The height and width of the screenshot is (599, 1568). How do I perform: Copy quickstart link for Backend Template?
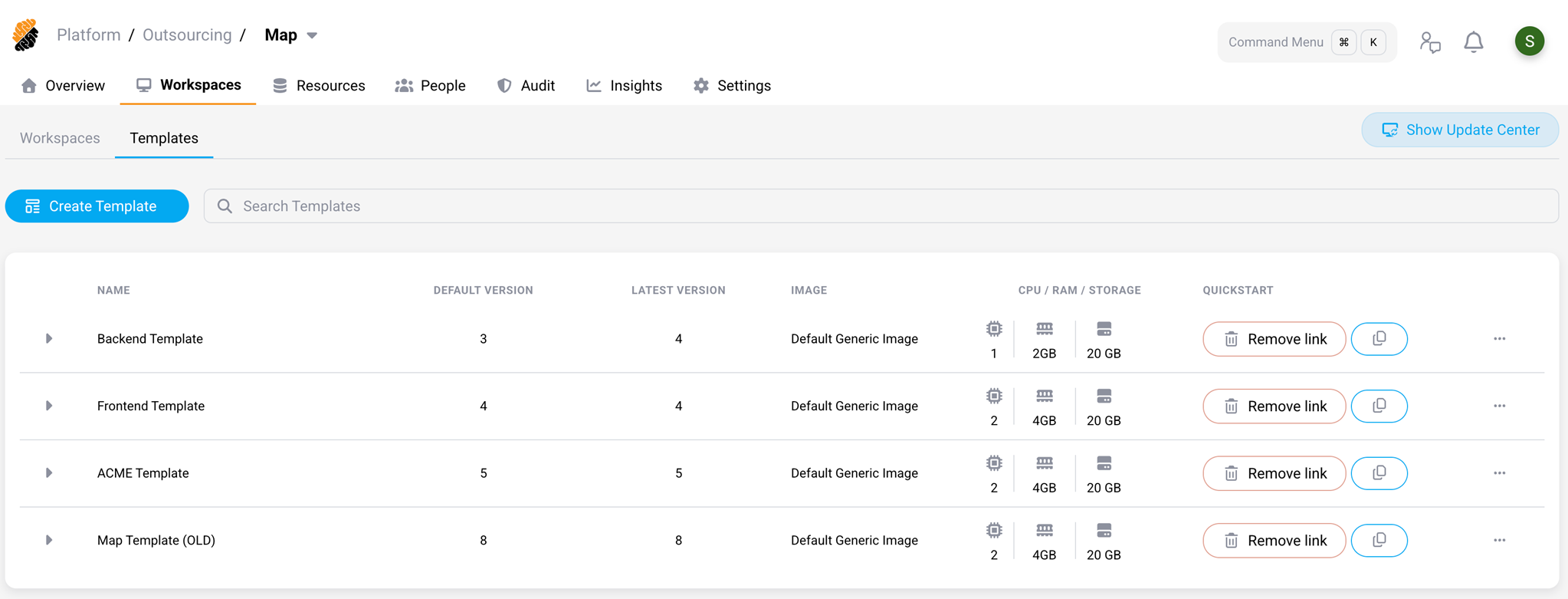pyautogui.click(x=1379, y=339)
